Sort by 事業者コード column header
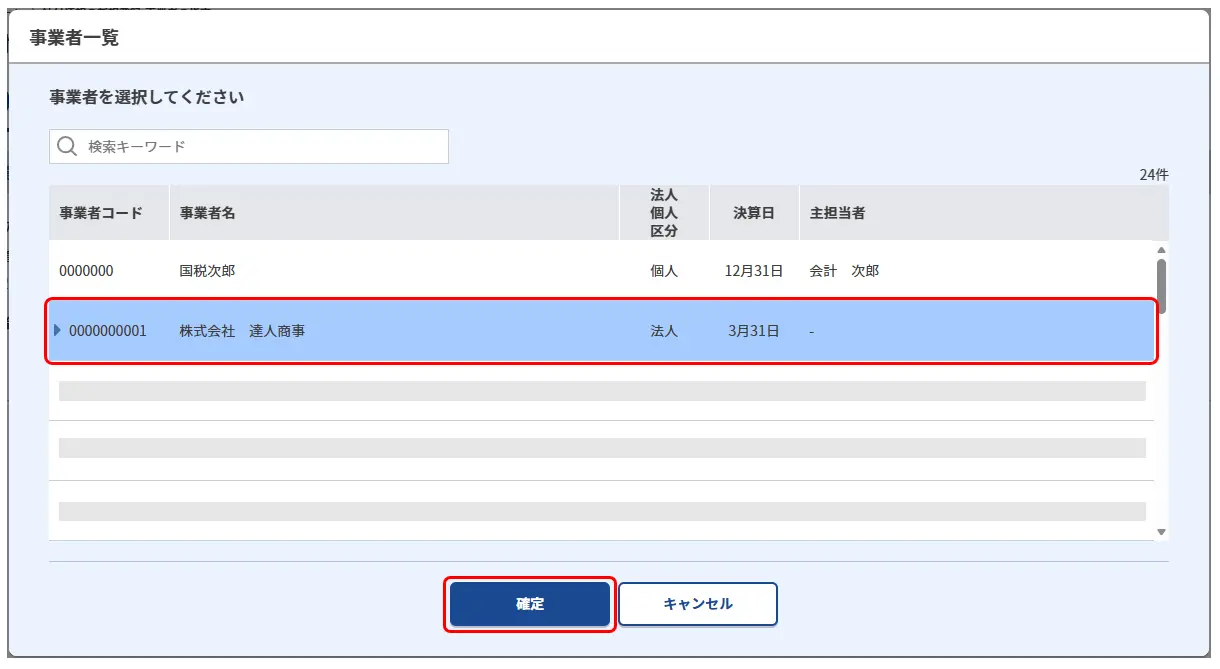Screen dimensions: 1220x669 point(101,213)
